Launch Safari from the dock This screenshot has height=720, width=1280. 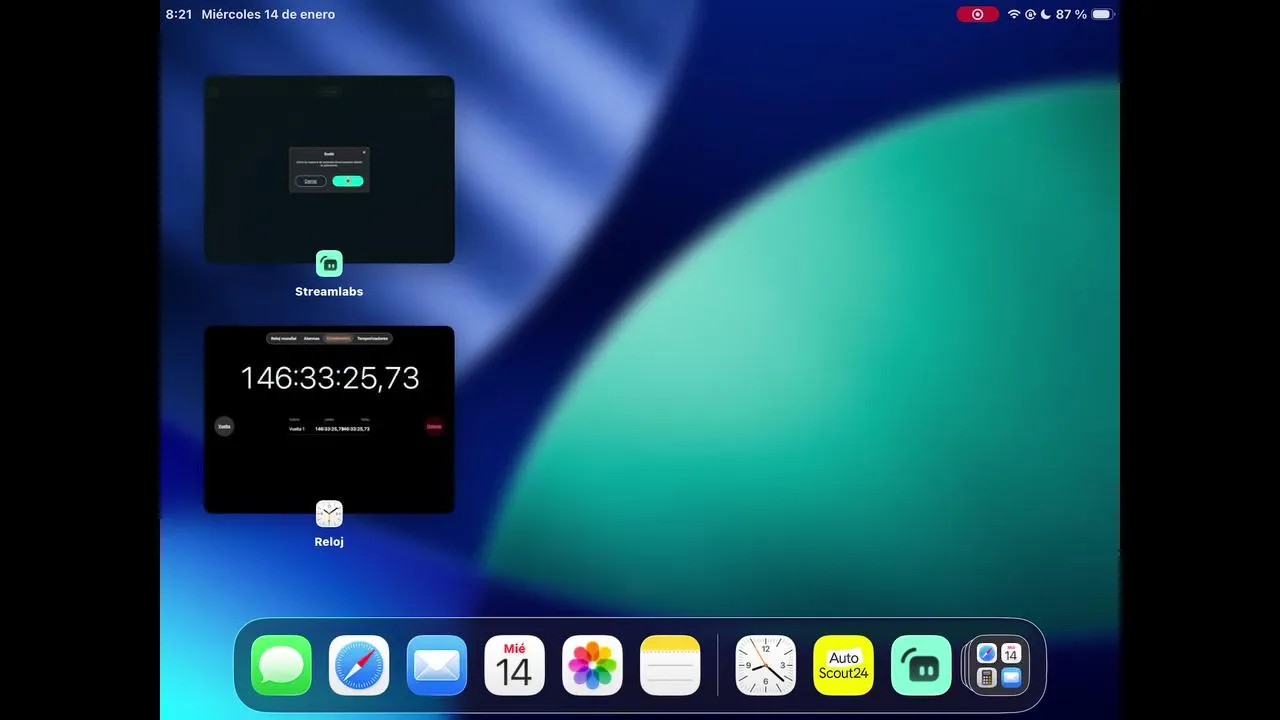(x=359, y=665)
